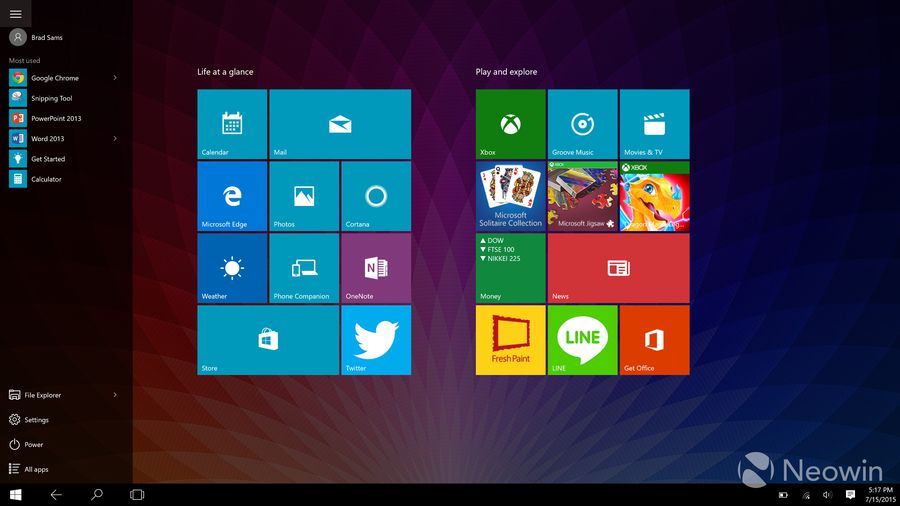The width and height of the screenshot is (900, 506).
Task: Open the Phone Companion tile
Action: (x=304, y=268)
